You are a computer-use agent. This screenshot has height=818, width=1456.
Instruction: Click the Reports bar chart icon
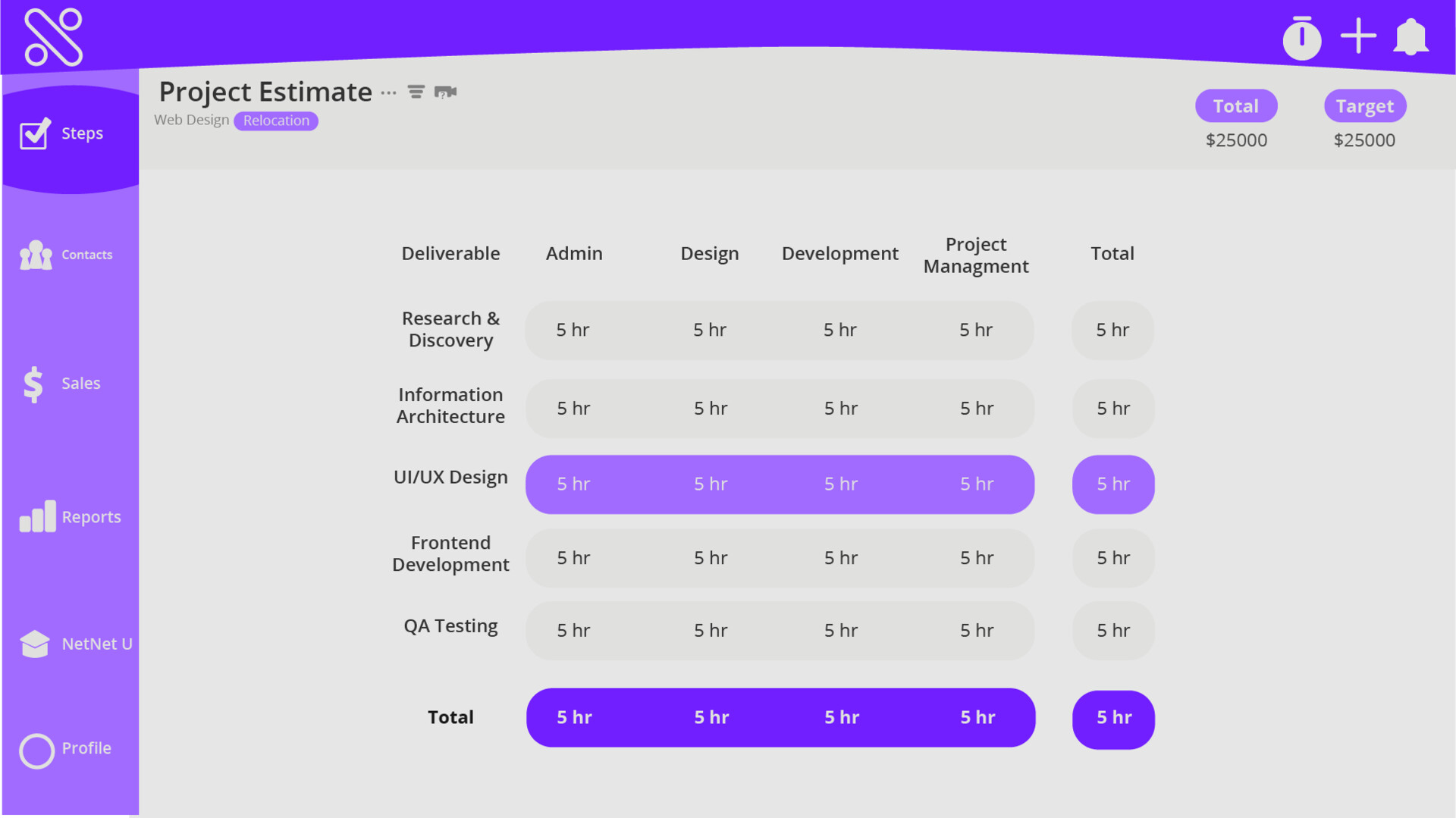click(x=37, y=516)
